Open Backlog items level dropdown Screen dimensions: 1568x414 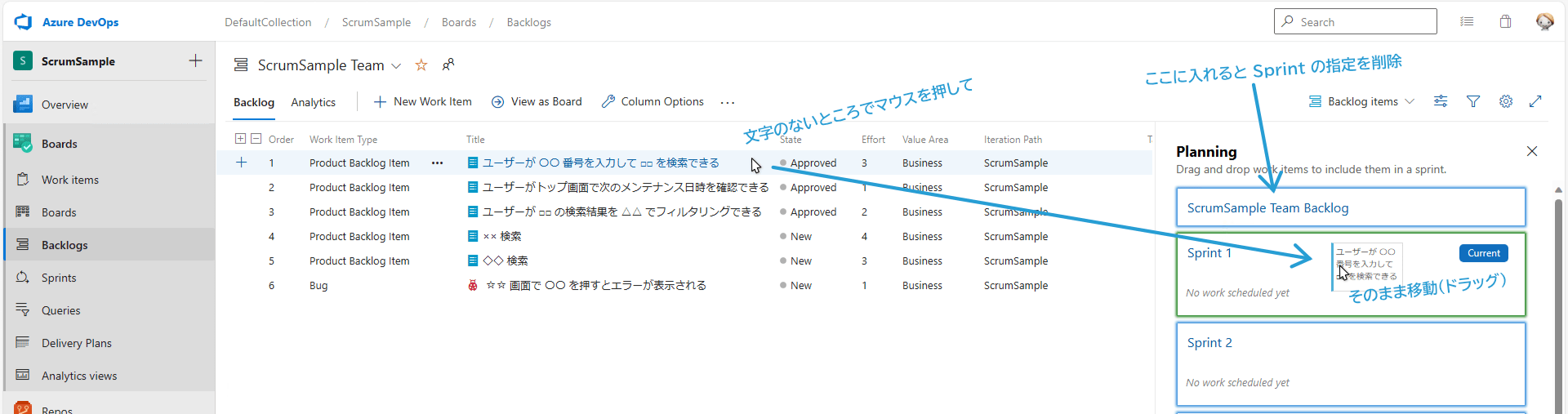[x=1361, y=101]
